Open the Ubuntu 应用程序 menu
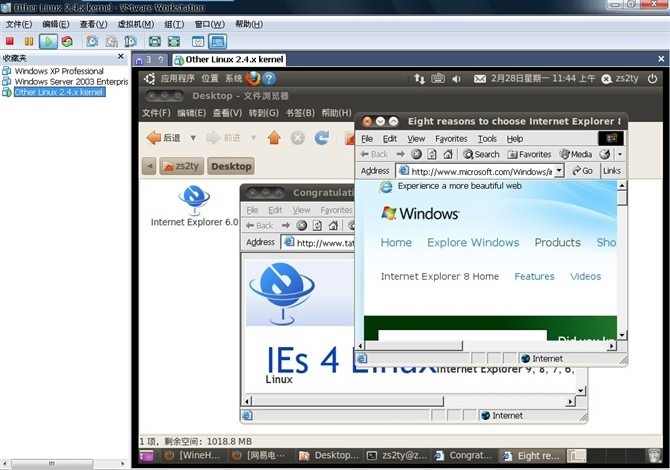 click(x=177, y=79)
